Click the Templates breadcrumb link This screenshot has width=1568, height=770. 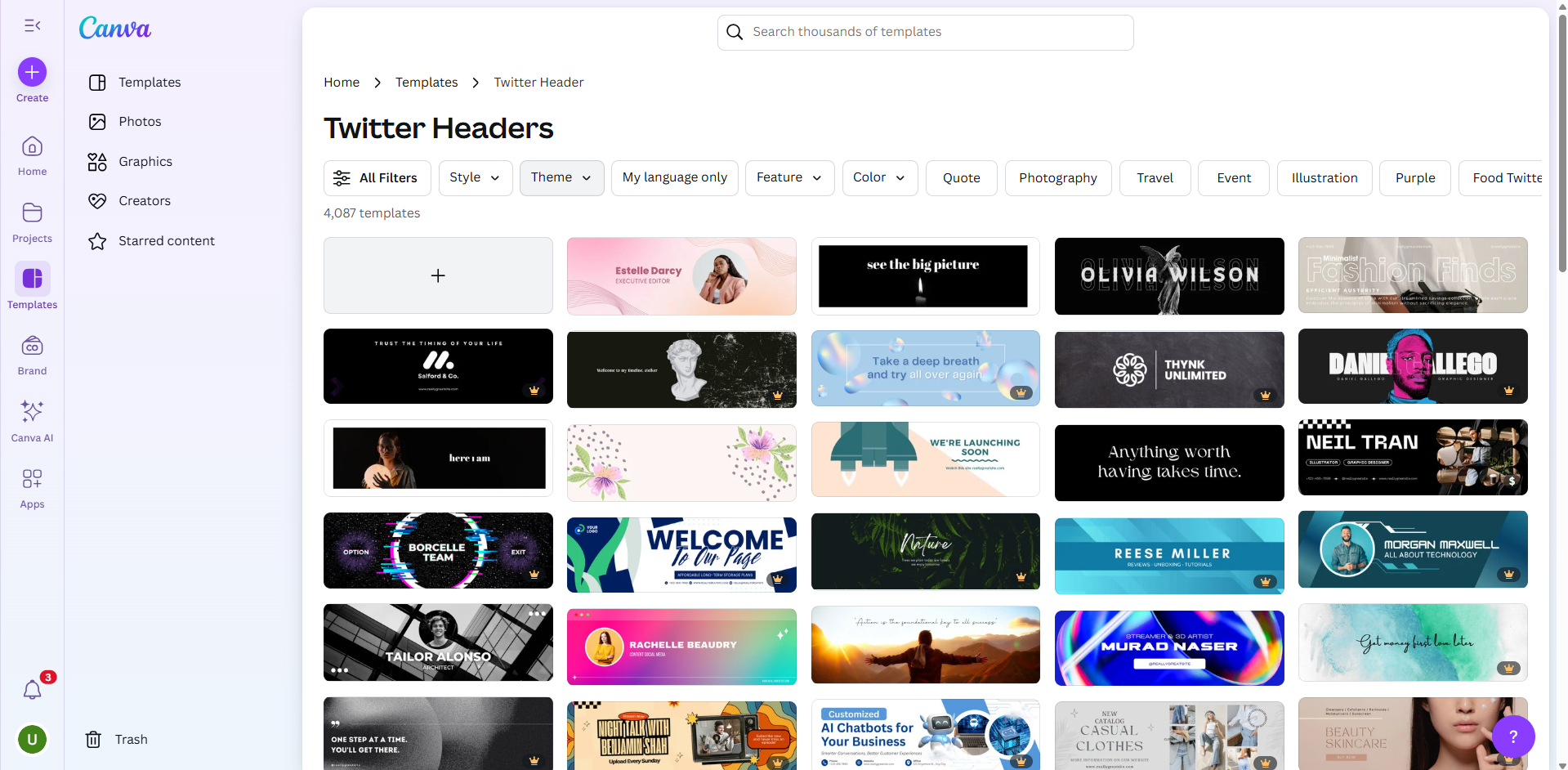coord(426,82)
